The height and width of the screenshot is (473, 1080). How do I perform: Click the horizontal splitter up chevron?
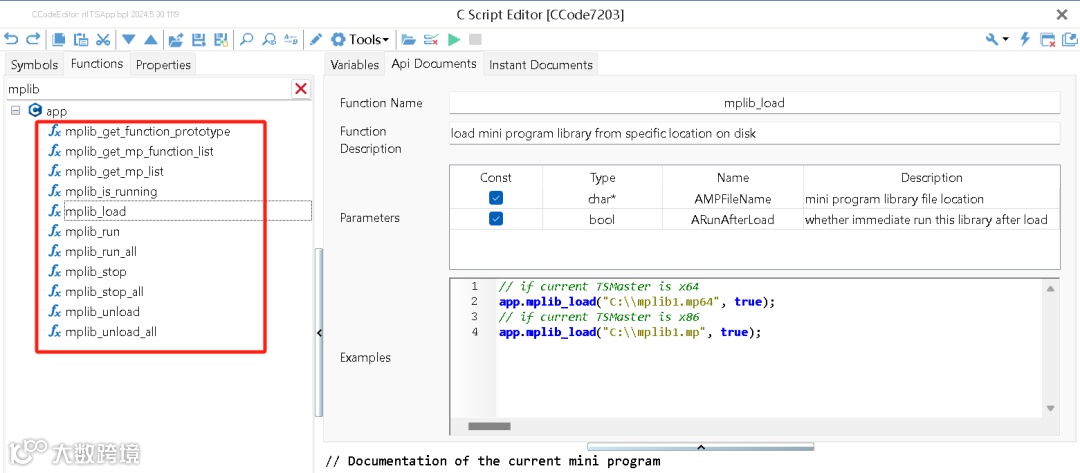[x=700, y=447]
